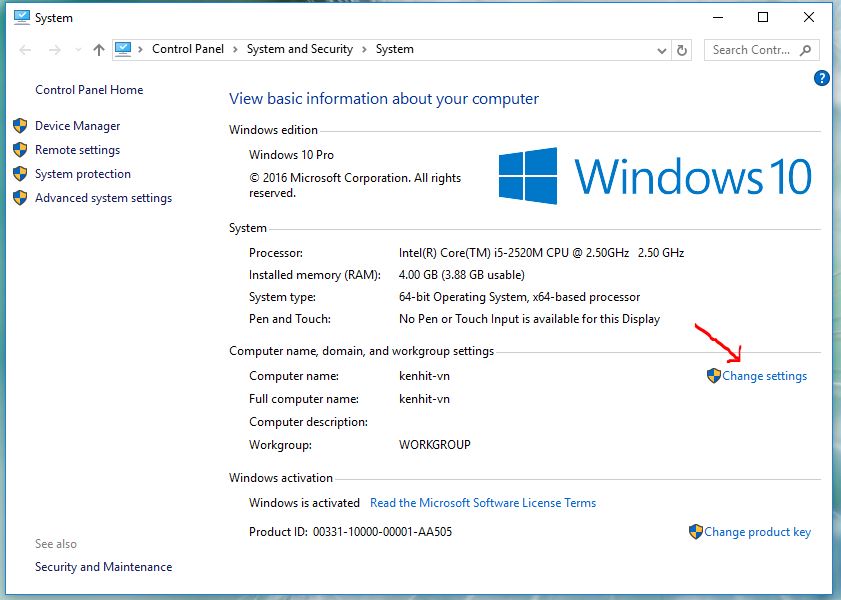Open Remote settings from left pane
The width and height of the screenshot is (841, 600).
77,150
